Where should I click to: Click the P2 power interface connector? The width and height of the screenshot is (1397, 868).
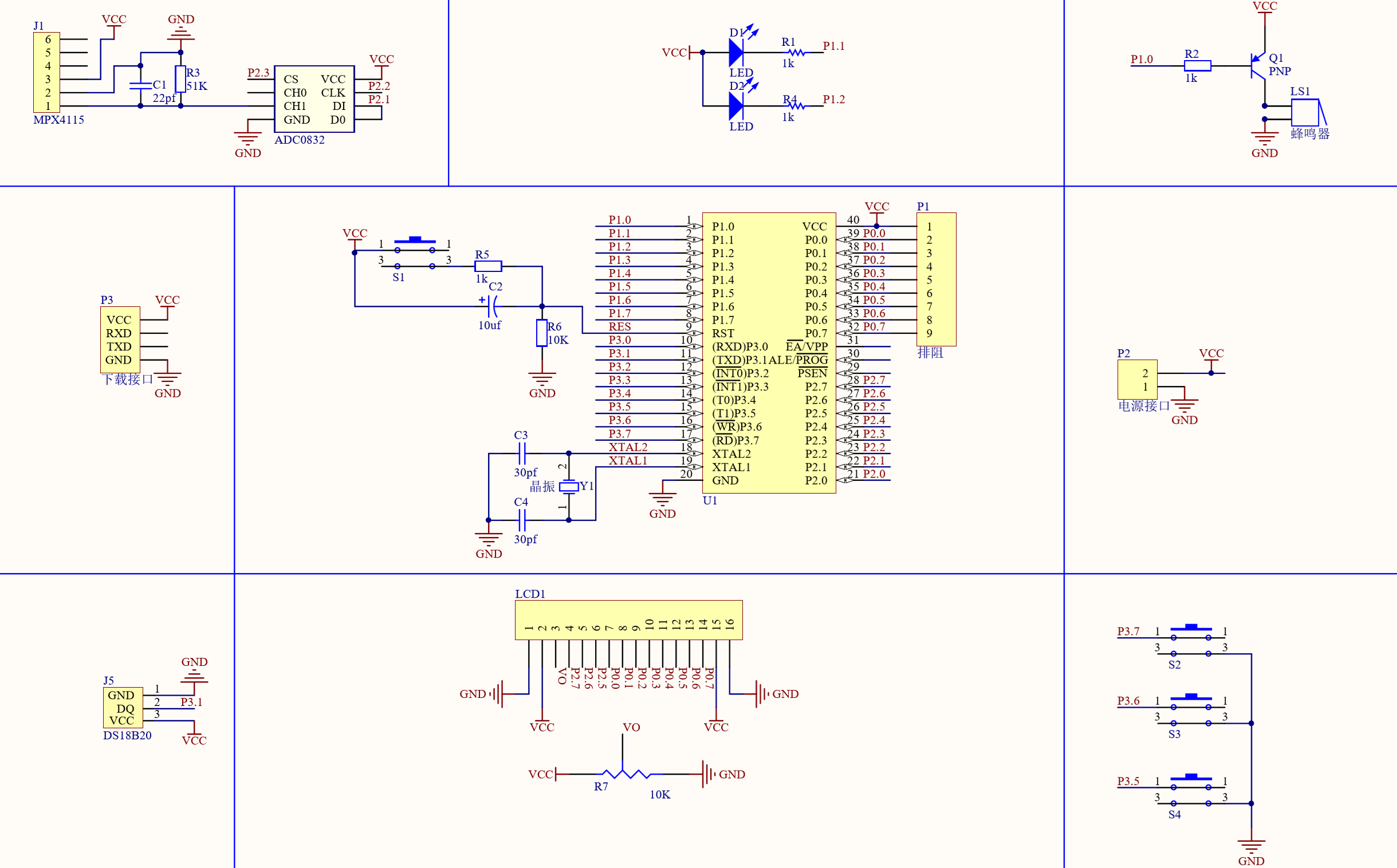pos(1137,380)
